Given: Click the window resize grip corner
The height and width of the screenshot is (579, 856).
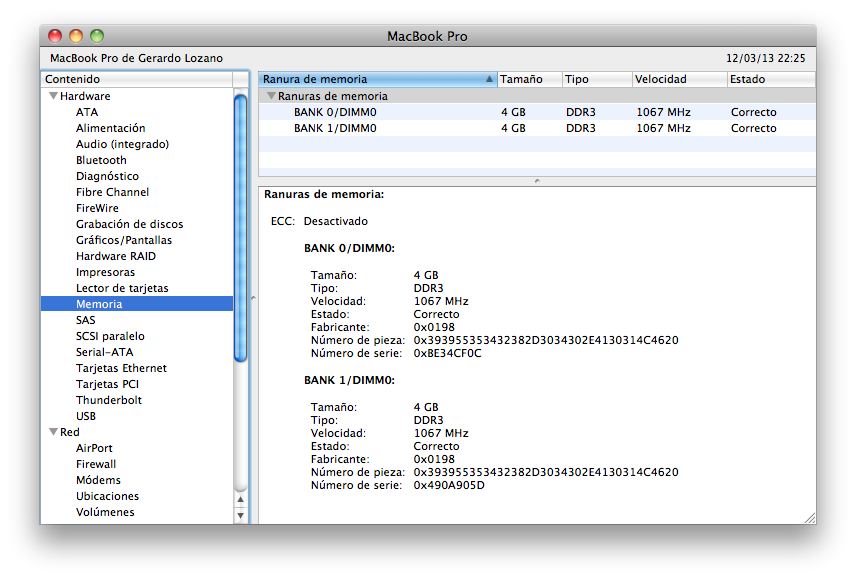Looking at the screenshot, I should 810,518.
